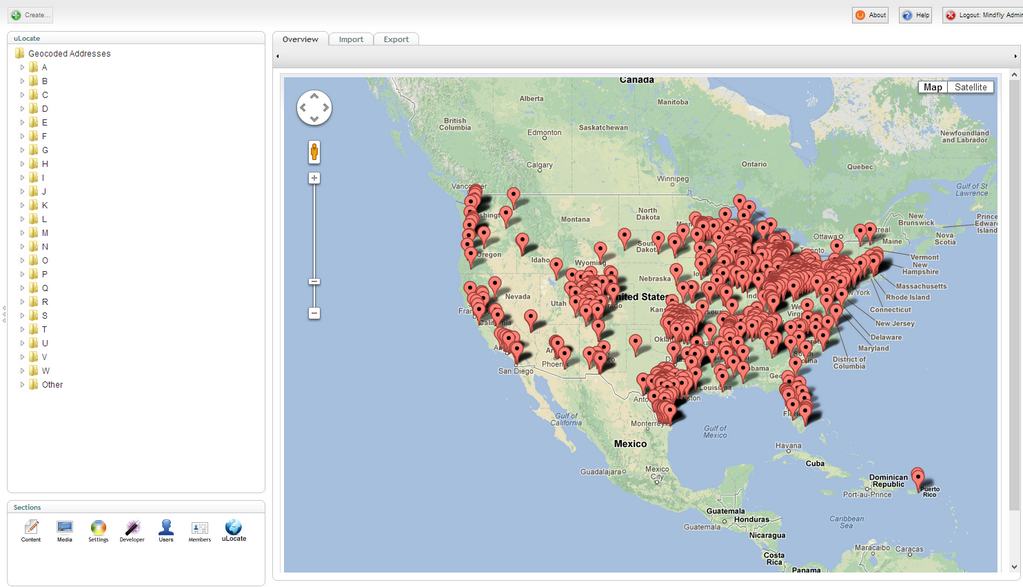
Task: Select the V tree item label
Action: (44, 357)
